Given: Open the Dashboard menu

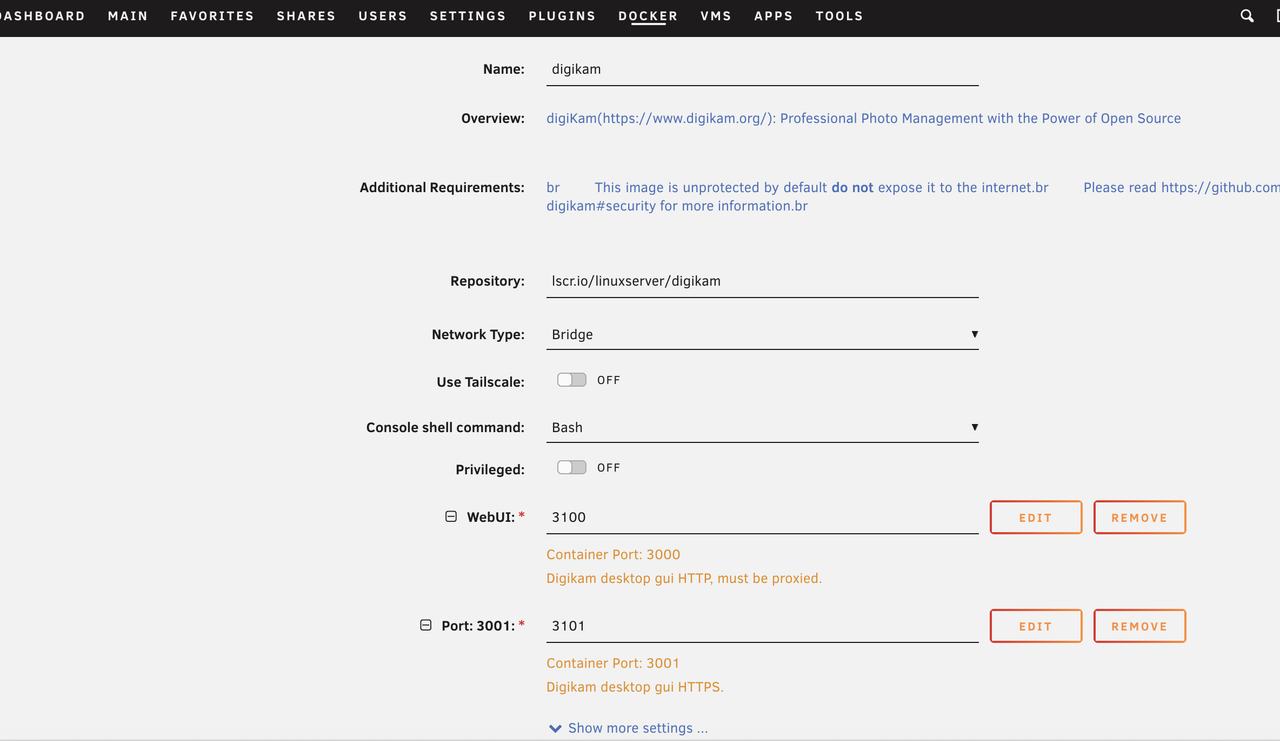Looking at the screenshot, I should (x=42, y=16).
